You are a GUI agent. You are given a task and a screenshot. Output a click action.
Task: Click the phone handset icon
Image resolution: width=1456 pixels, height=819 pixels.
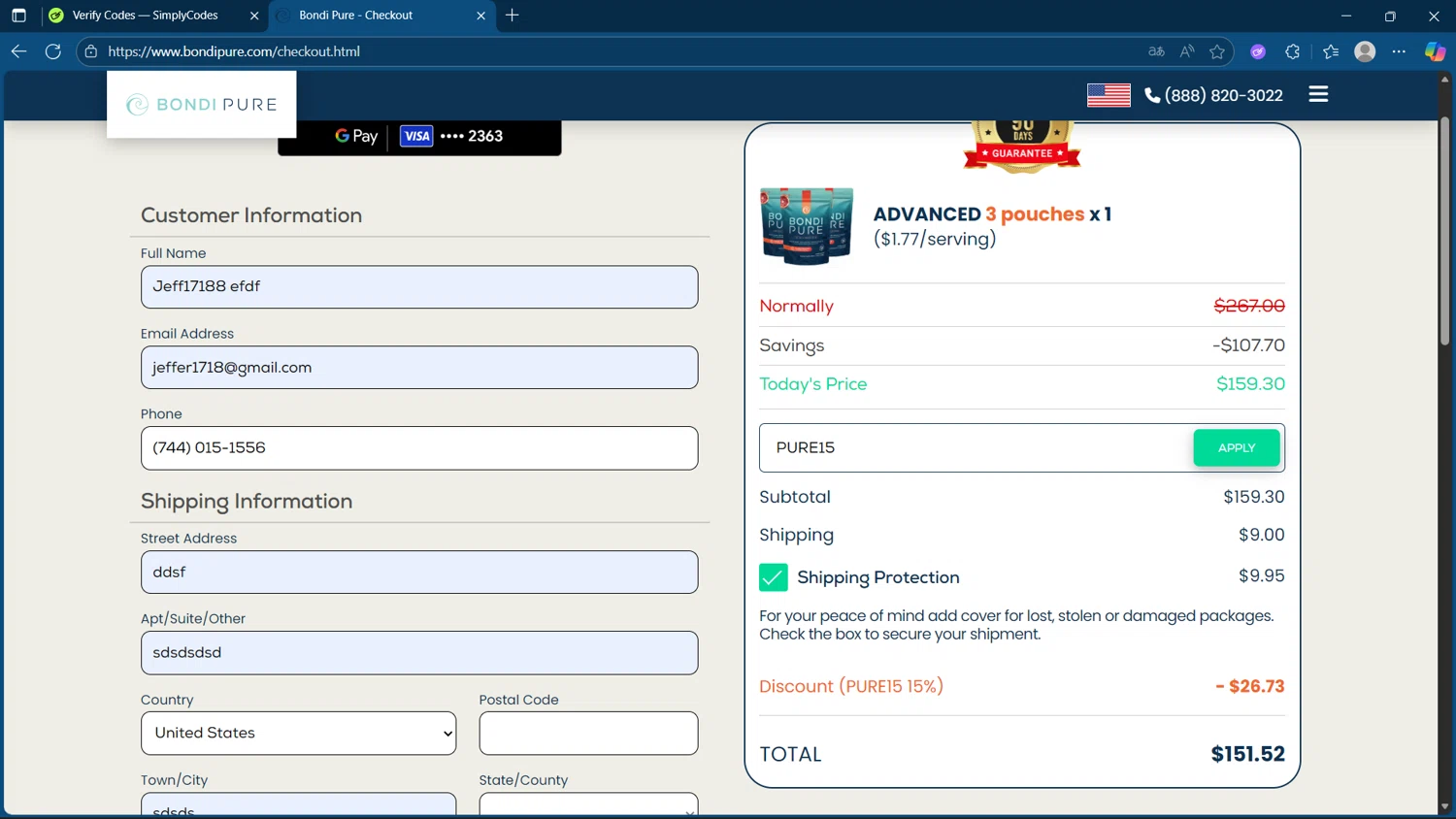click(1152, 95)
